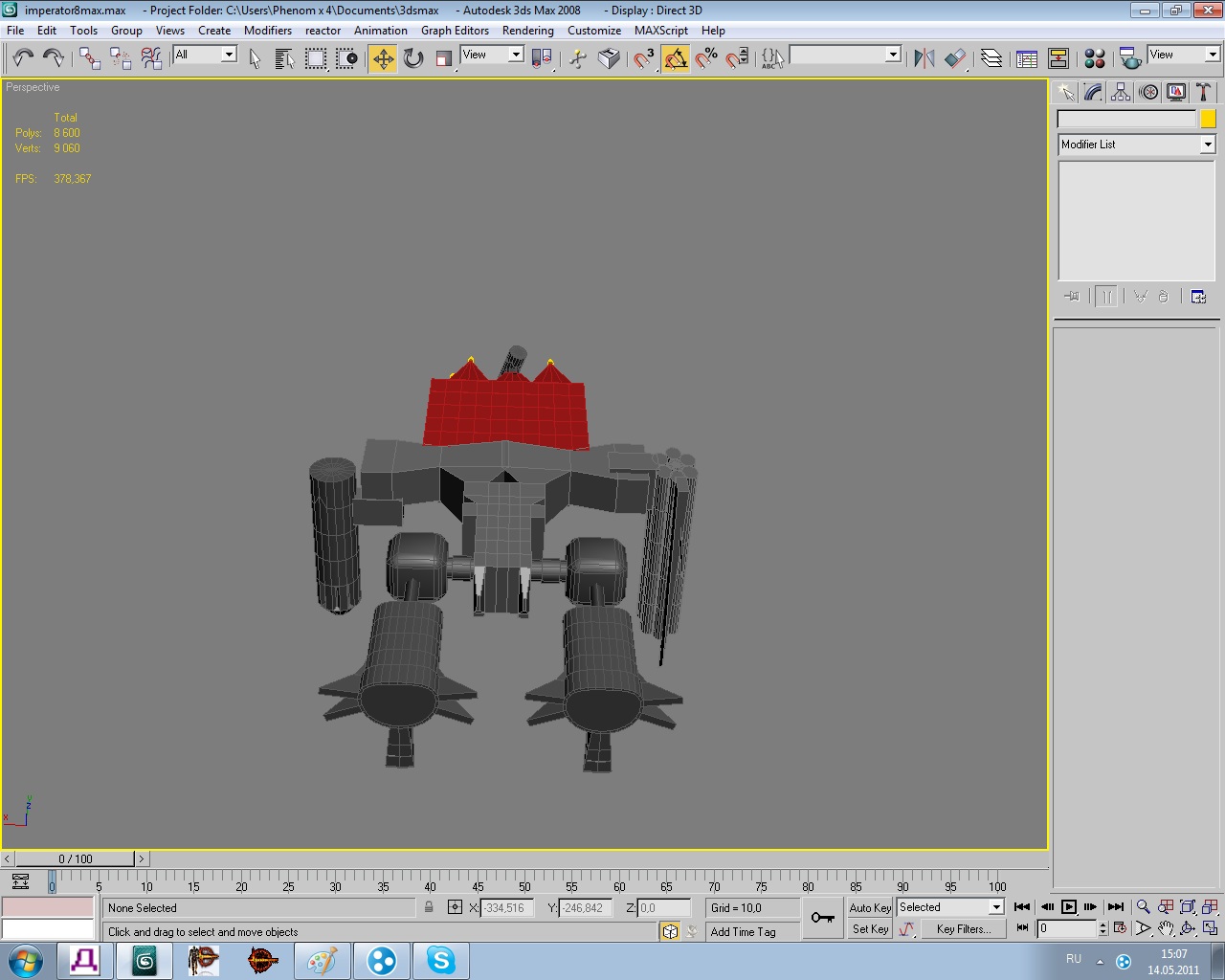Screen dimensions: 1225x980
Task: Open Skype from the taskbar
Action: [x=441, y=960]
